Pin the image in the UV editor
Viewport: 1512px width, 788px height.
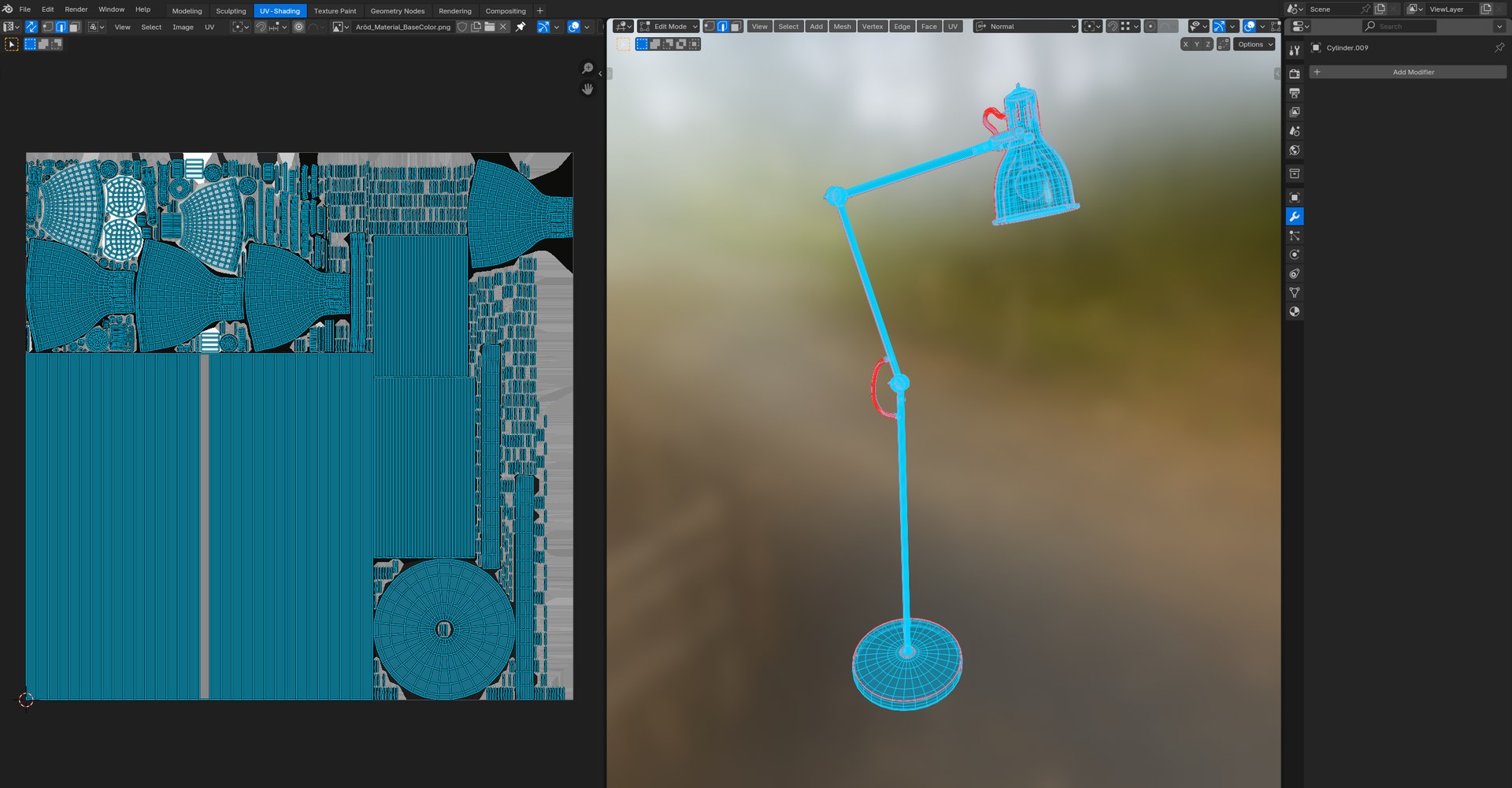coord(521,27)
